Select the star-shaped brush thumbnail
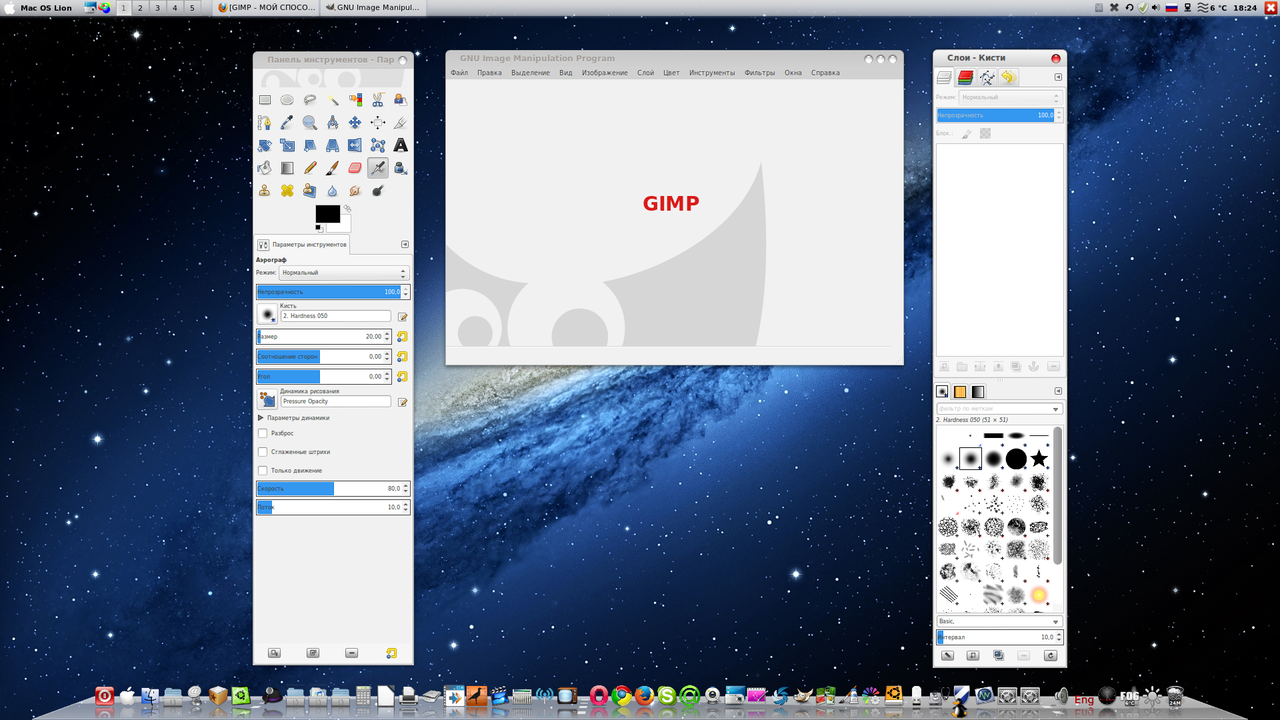This screenshot has width=1280, height=720. click(1039, 458)
